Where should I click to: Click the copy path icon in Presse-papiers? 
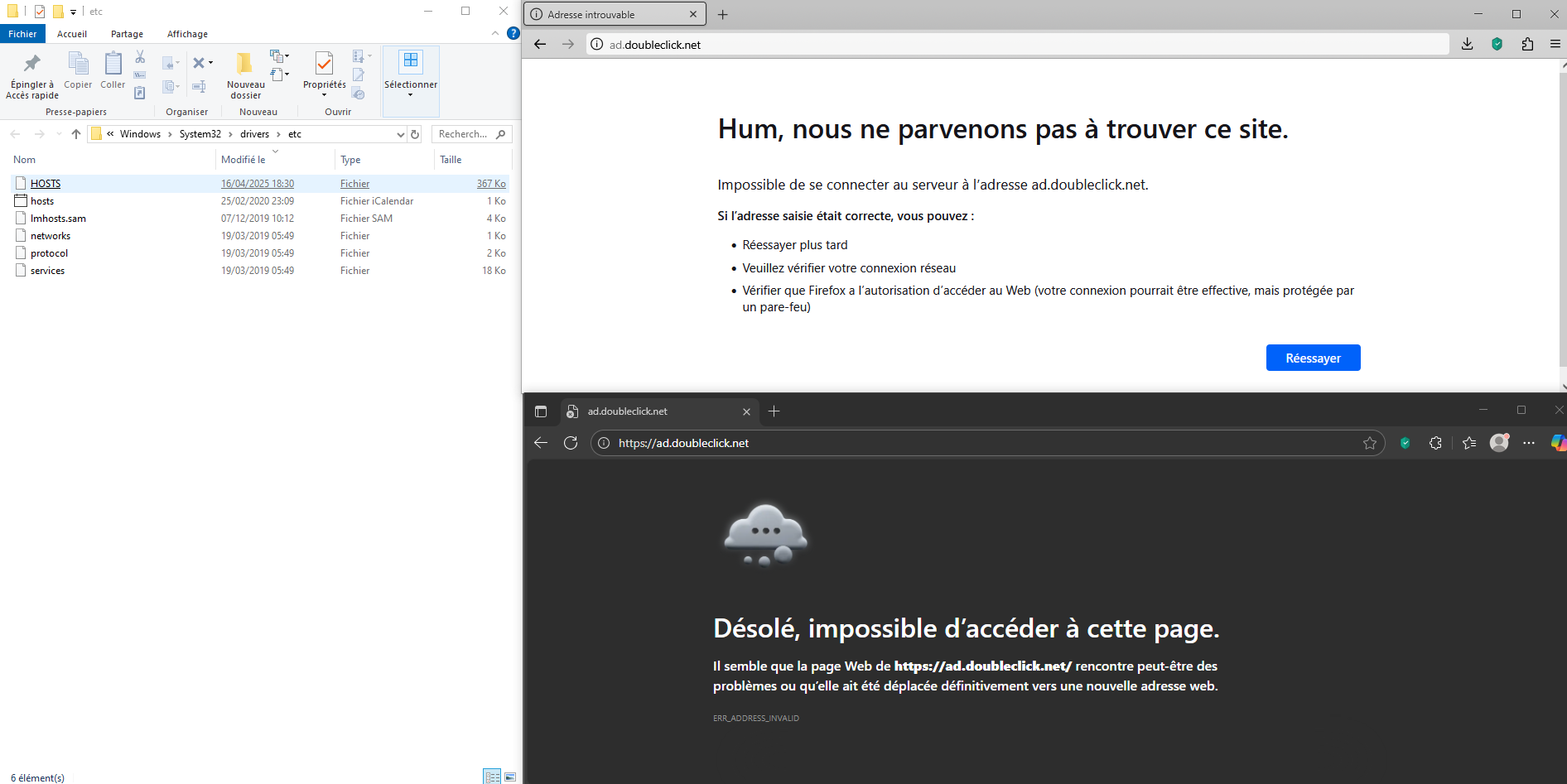tap(140, 75)
